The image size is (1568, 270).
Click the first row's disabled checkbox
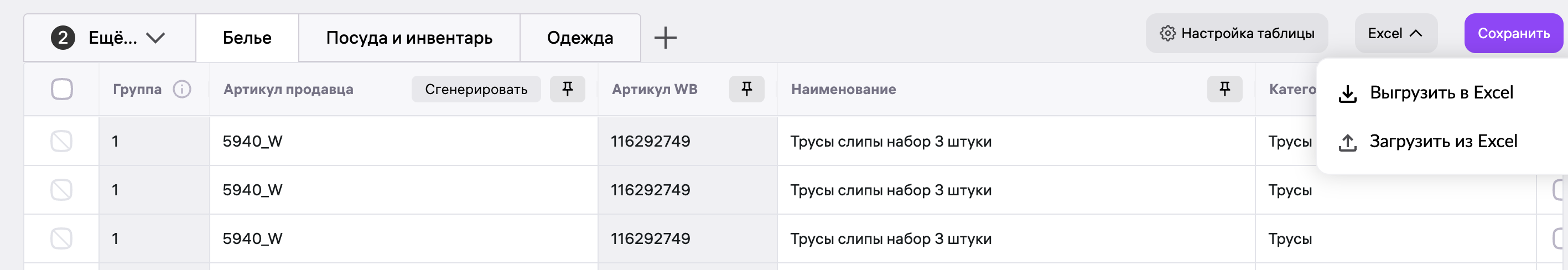click(x=61, y=141)
